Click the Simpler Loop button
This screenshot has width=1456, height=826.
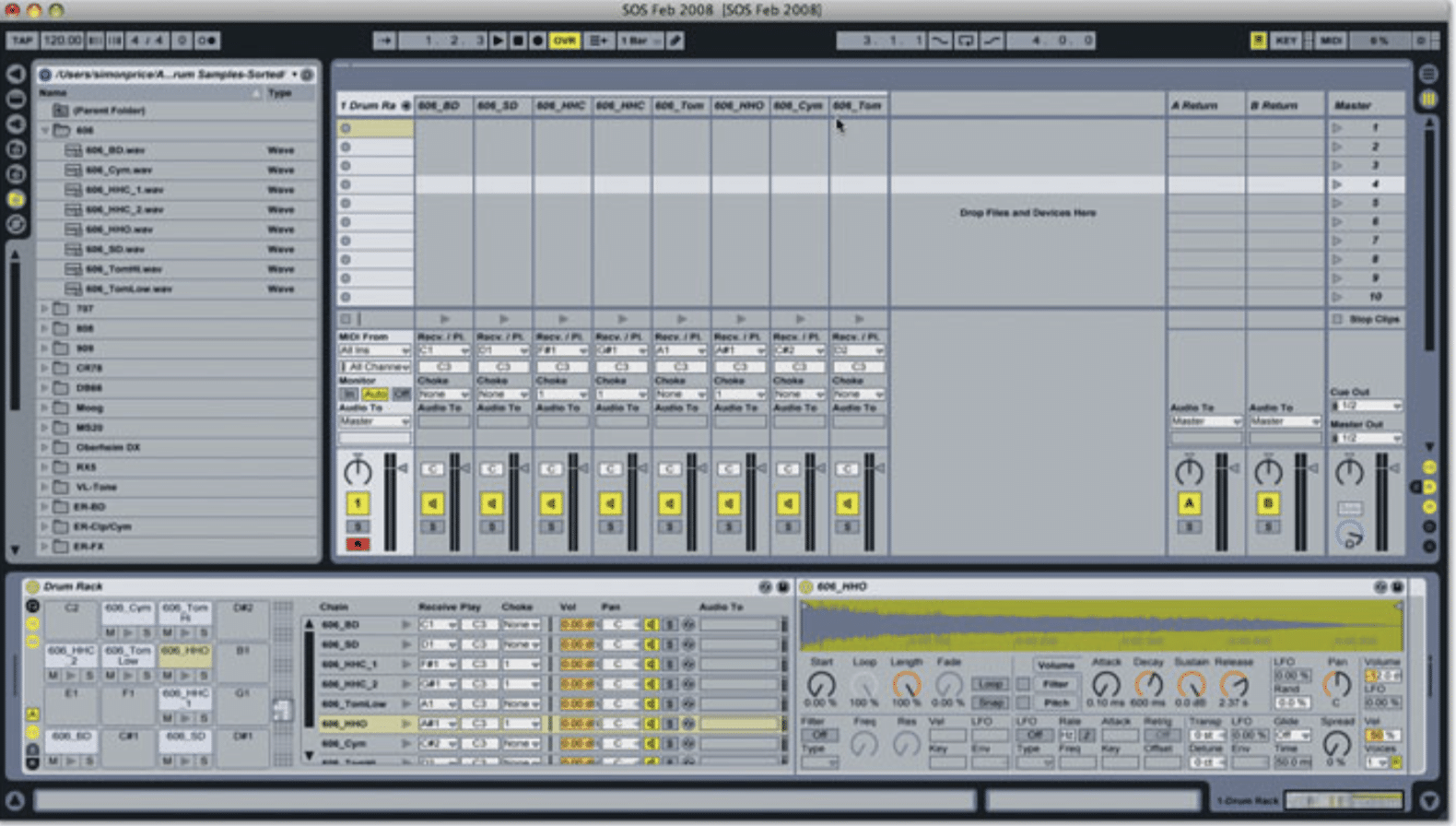(x=990, y=684)
